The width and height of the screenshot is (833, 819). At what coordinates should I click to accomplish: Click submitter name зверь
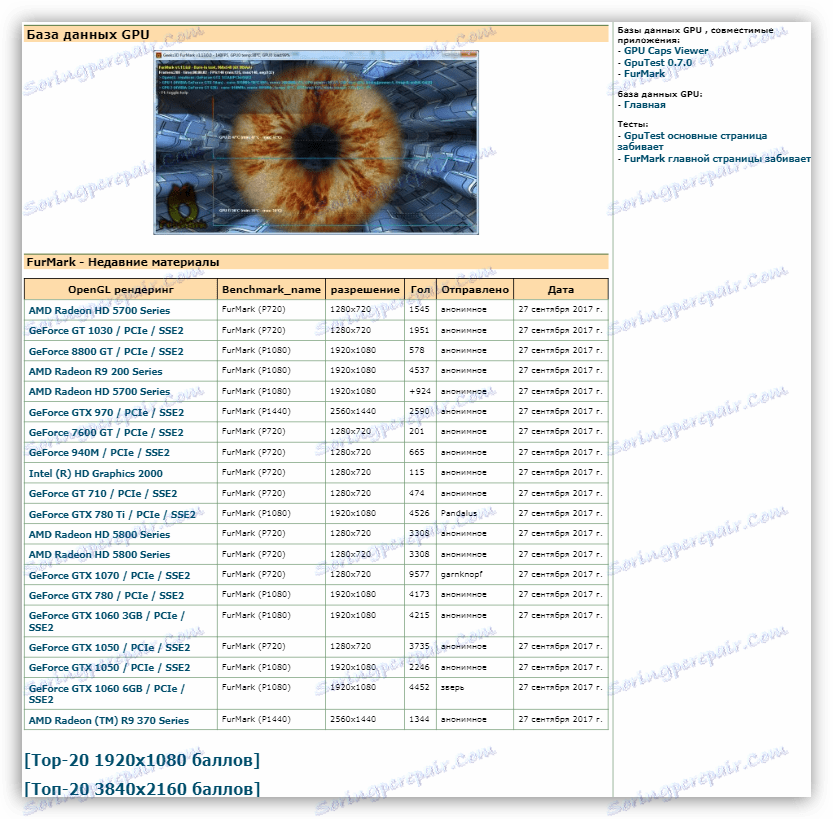point(452,688)
